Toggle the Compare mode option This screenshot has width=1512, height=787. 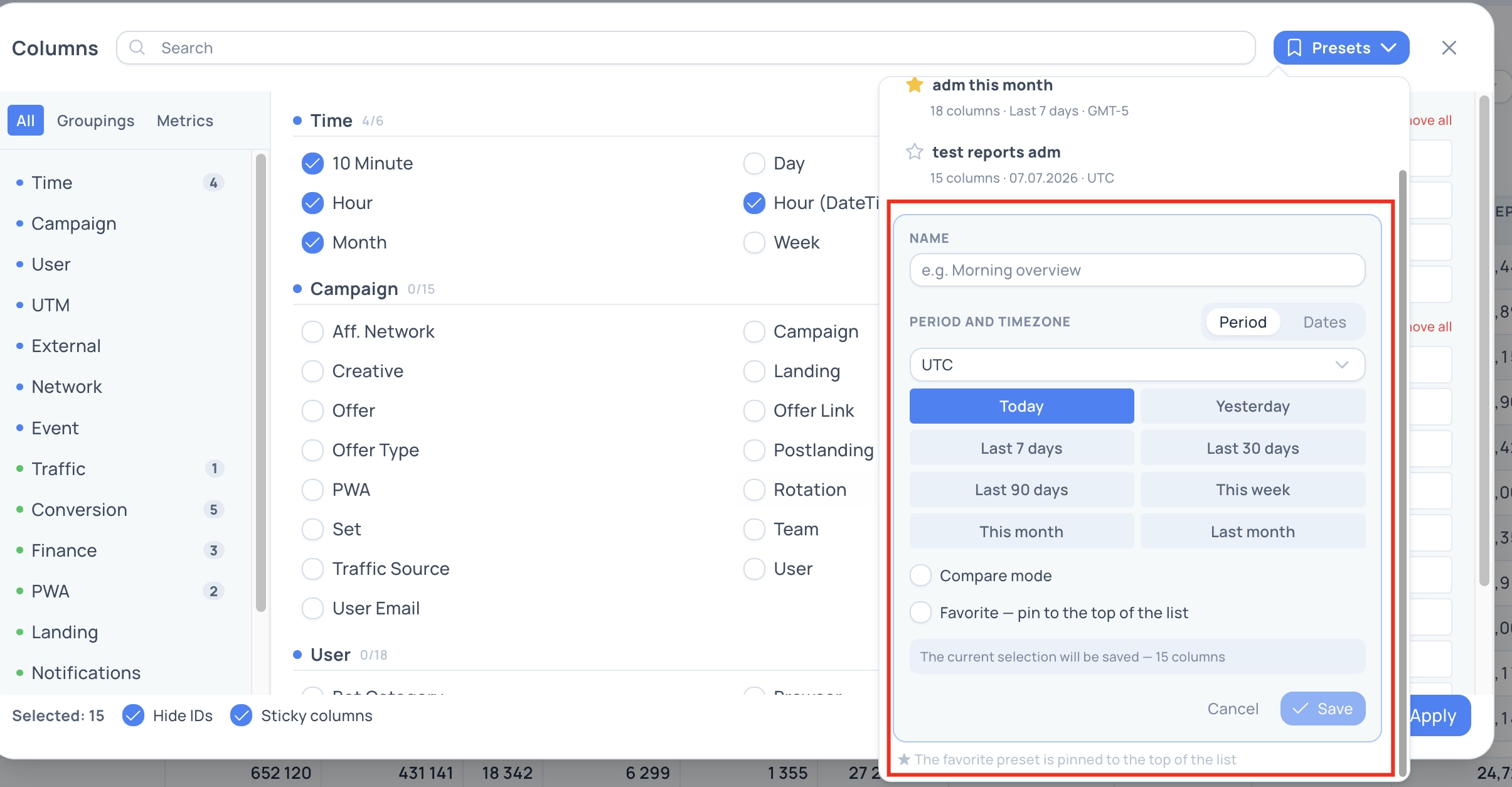click(920, 575)
